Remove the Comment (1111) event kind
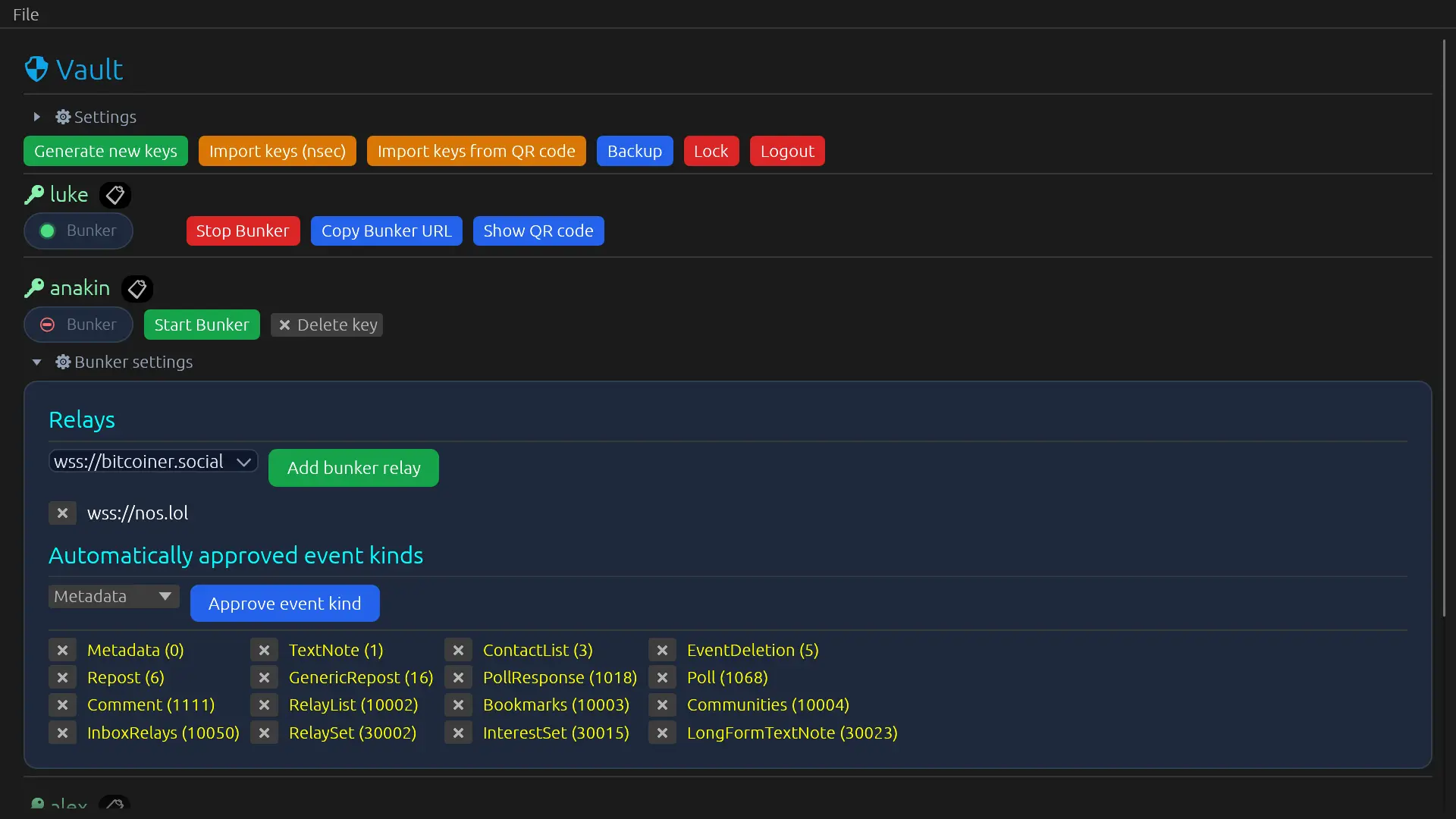Viewport: 1456px width, 819px height. pos(62,704)
